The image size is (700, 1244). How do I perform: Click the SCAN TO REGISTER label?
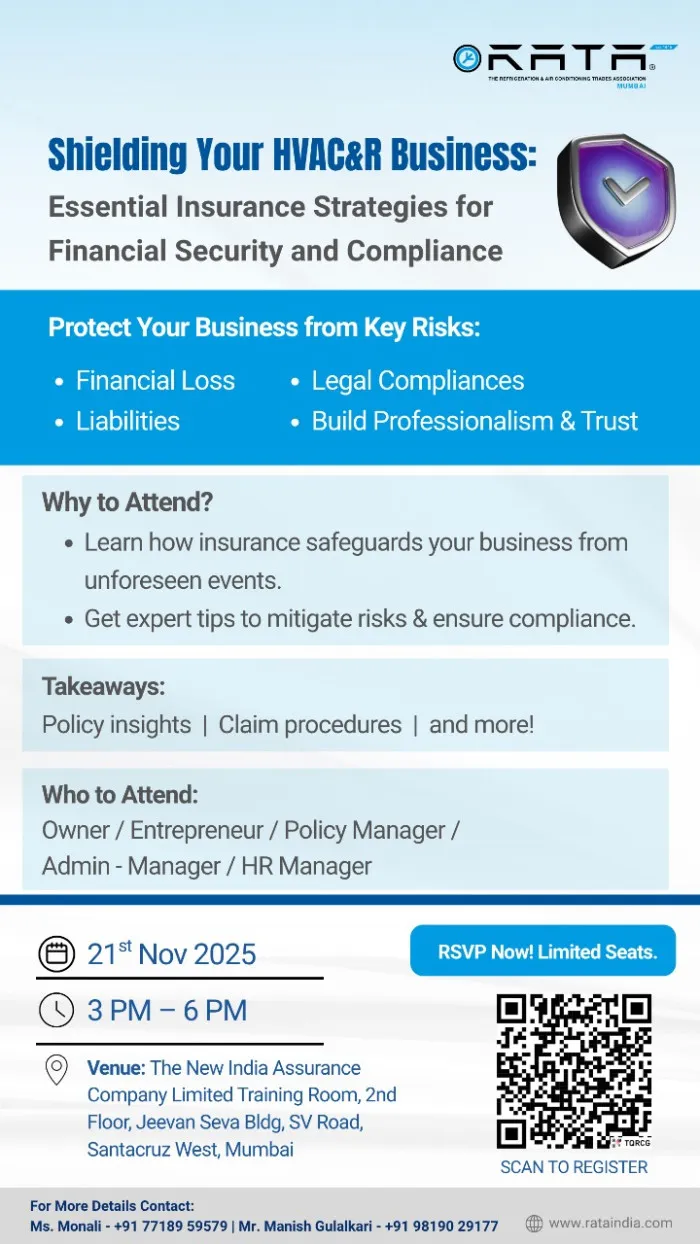[574, 1167]
